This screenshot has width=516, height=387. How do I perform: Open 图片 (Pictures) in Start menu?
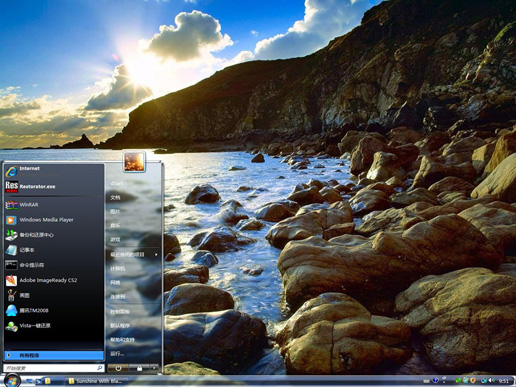click(x=133, y=212)
